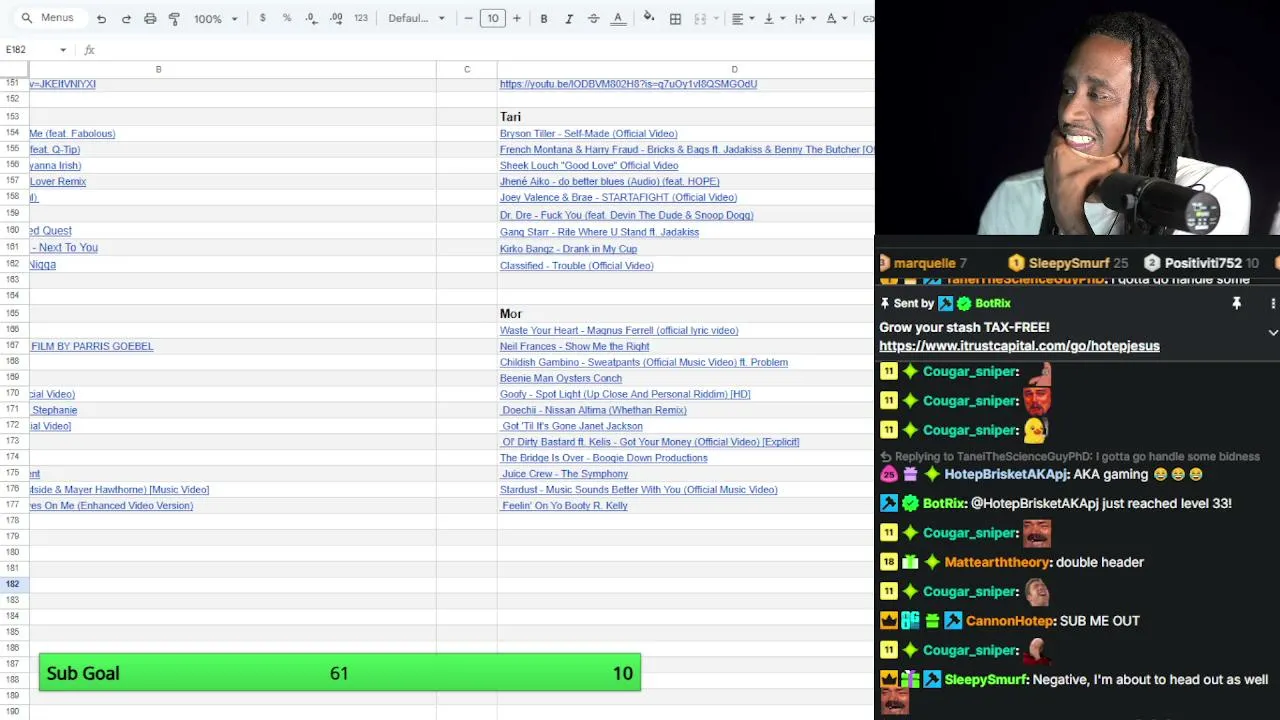Screen dimensions: 1280x720
Task: Increase font size with plus button
Action: click(x=517, y=18)
